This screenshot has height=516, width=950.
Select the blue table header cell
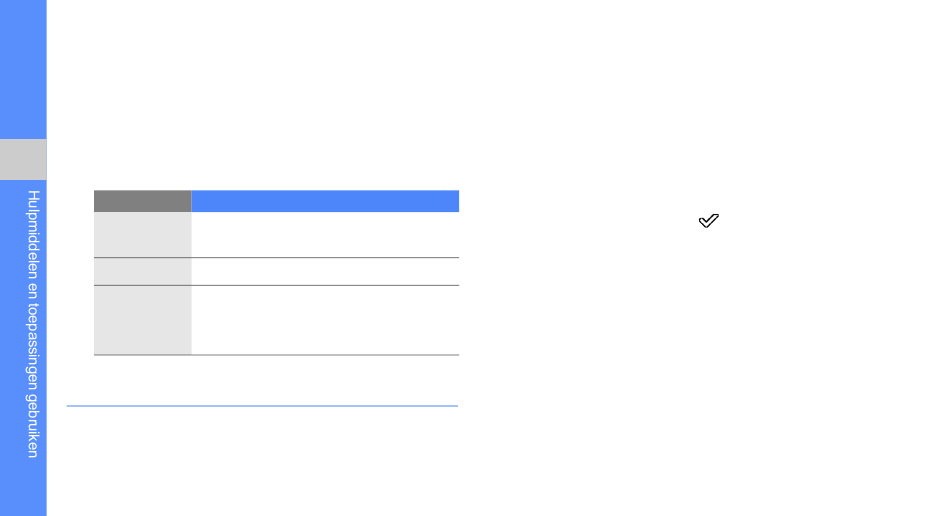click(x=325, y=201)
